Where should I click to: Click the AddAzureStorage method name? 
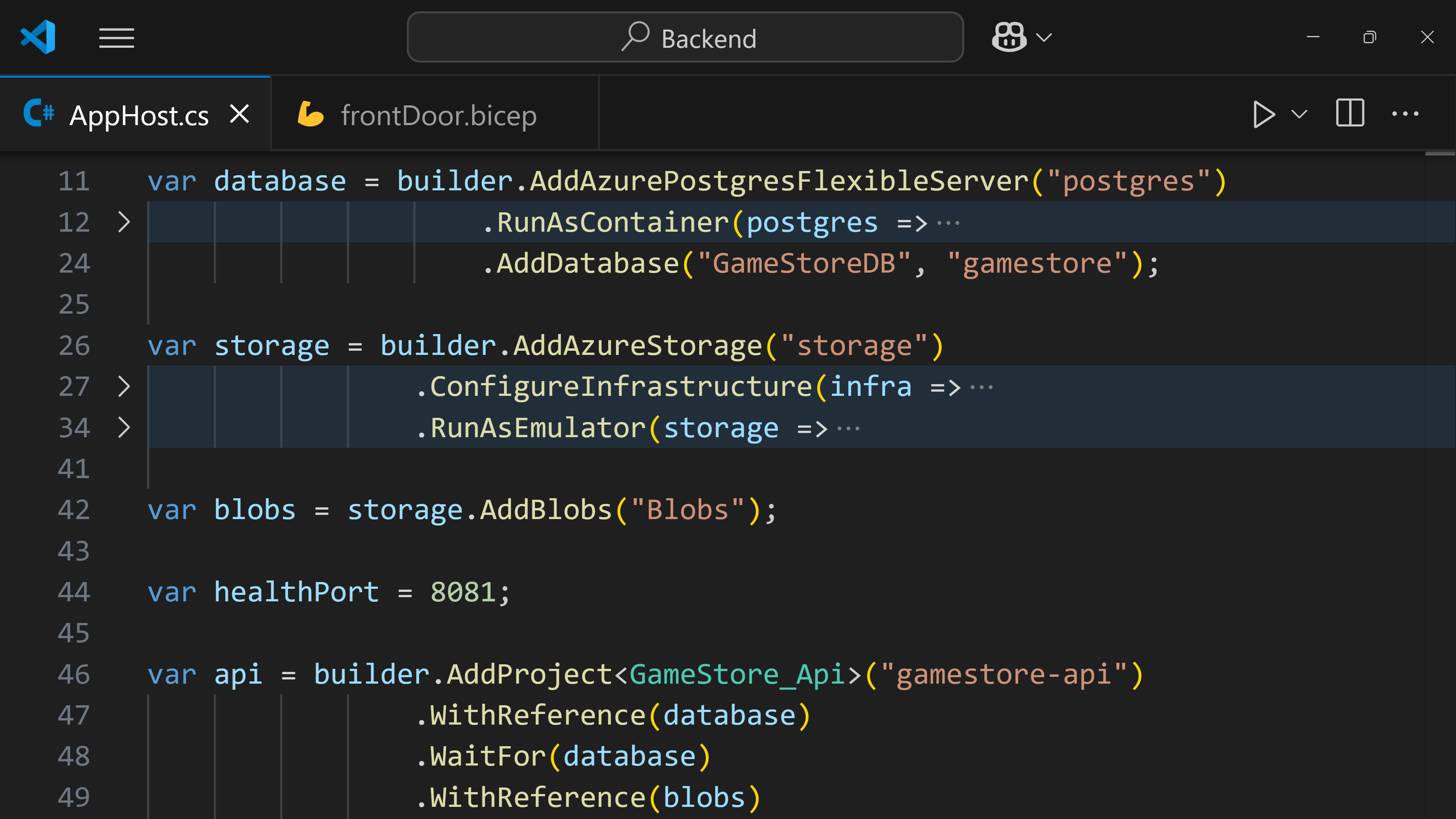(637, 345)
